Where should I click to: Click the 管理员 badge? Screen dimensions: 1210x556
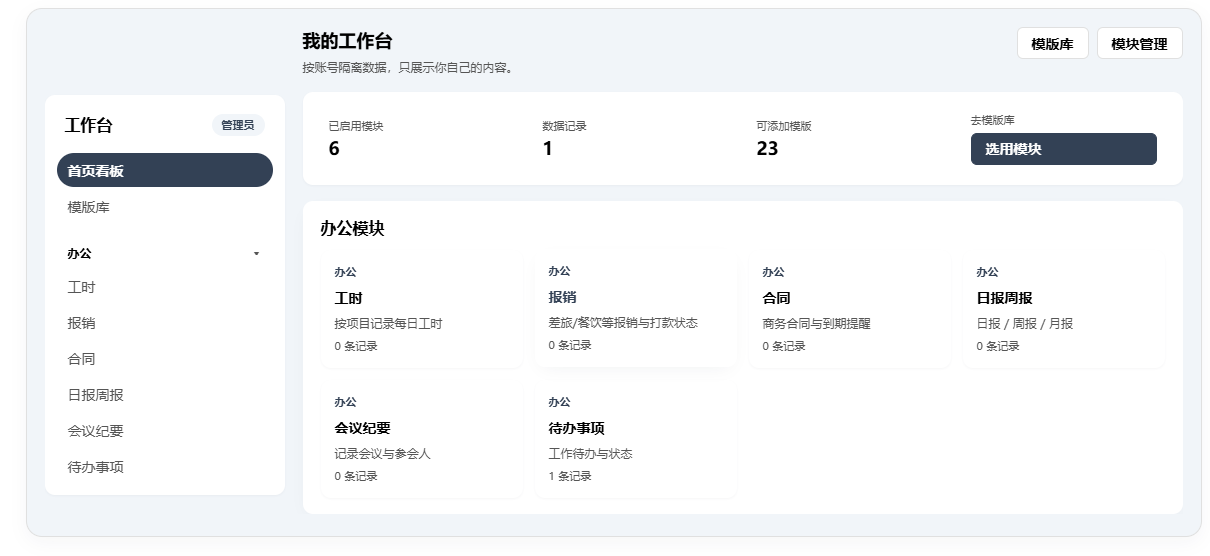point(238,125)
